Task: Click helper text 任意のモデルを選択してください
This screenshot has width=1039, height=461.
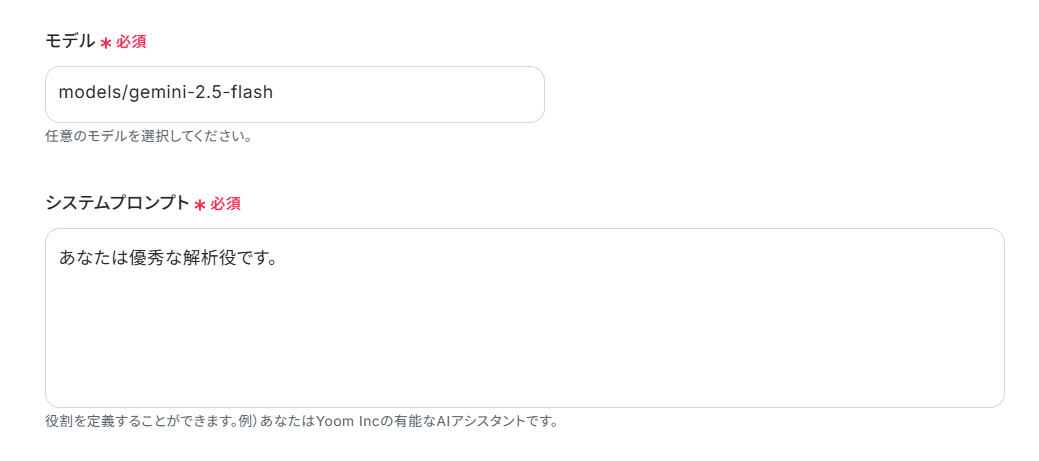Action: [148, 136]
